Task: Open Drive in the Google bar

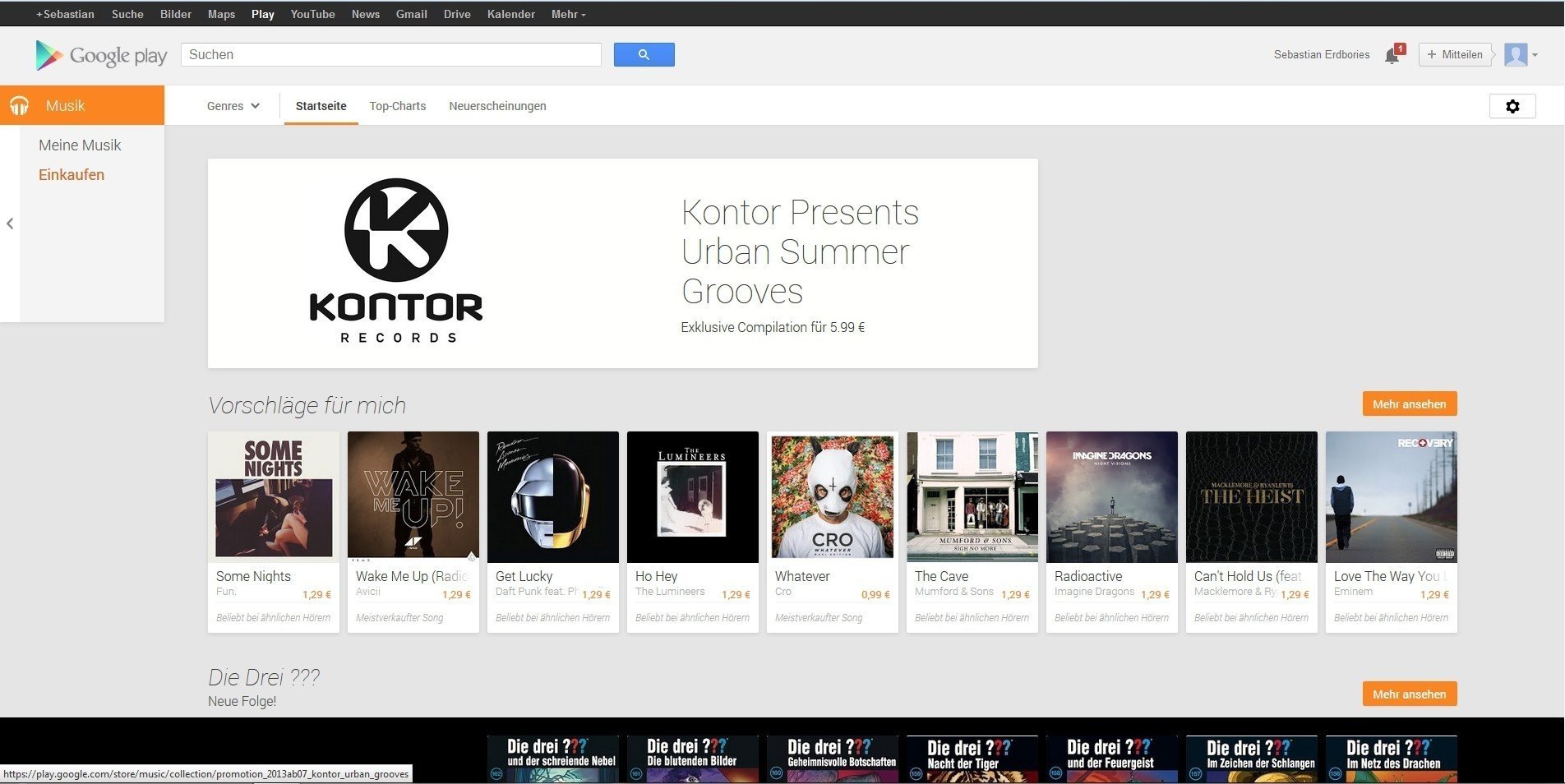Action: pos(457,14)
